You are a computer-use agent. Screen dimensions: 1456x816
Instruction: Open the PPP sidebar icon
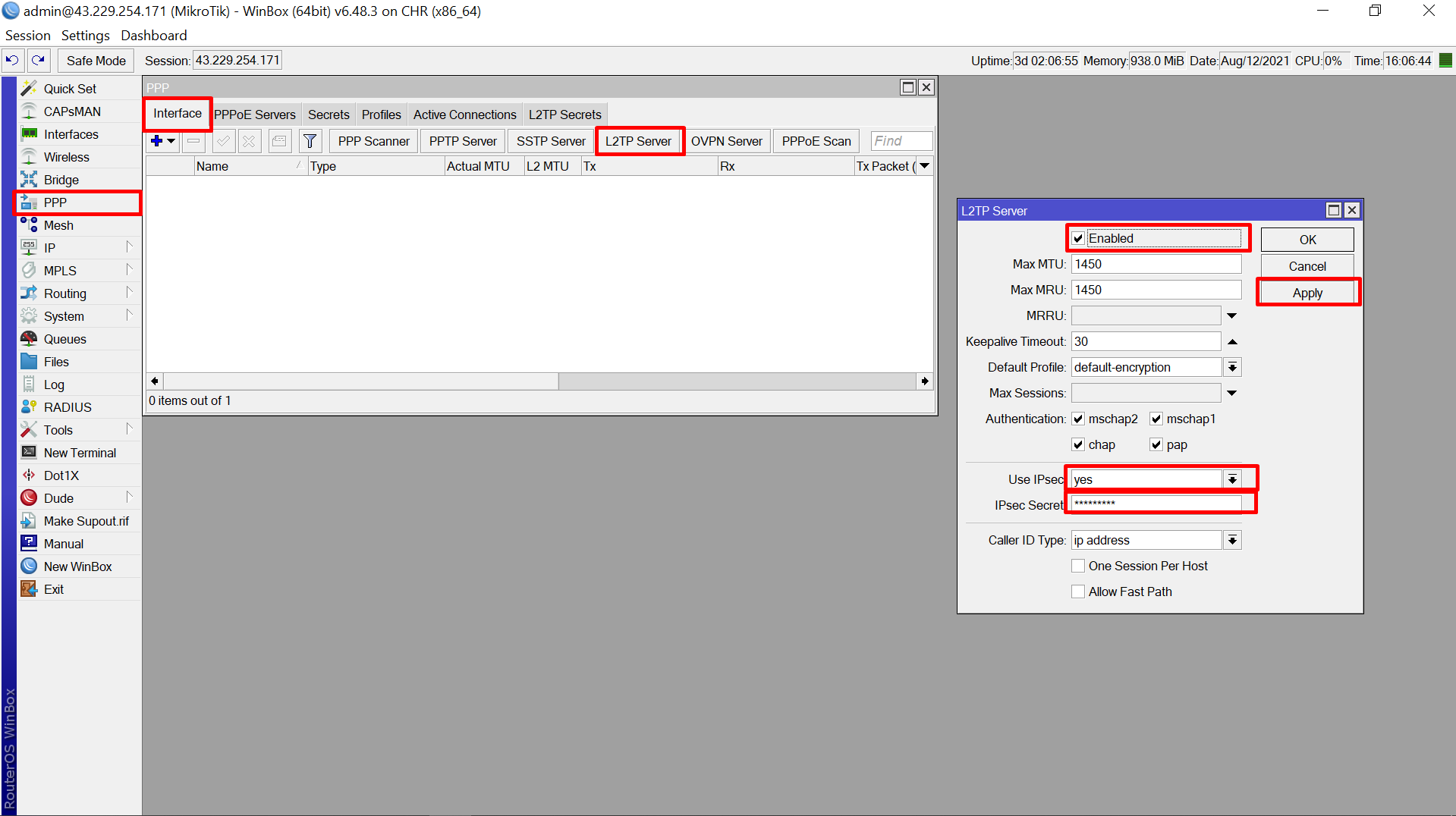29,202
